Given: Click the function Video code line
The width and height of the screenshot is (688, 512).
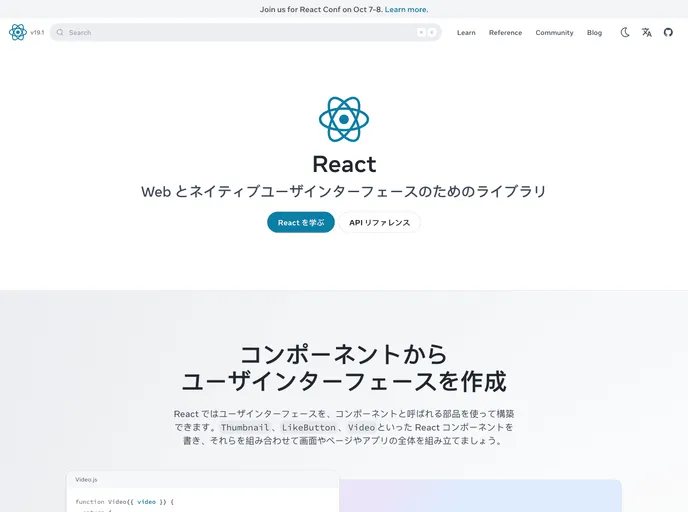Looking at the screenshot, I should click(x=125, y=501).
